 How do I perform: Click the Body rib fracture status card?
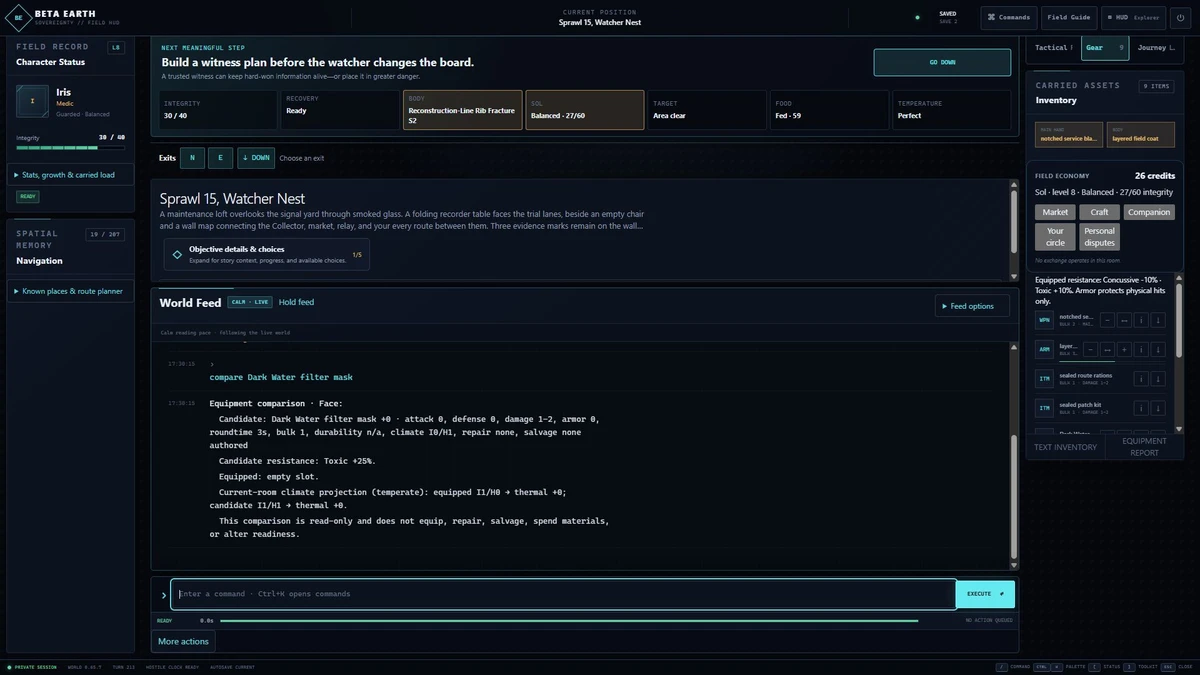(463, 110)
